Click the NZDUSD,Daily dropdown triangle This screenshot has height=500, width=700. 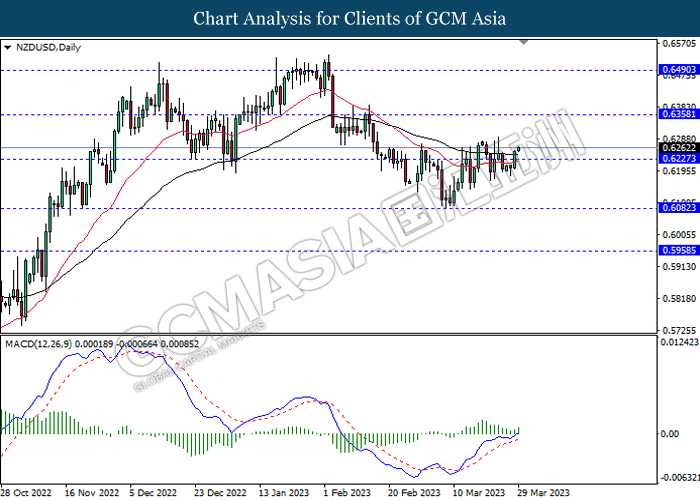point(7,47)
